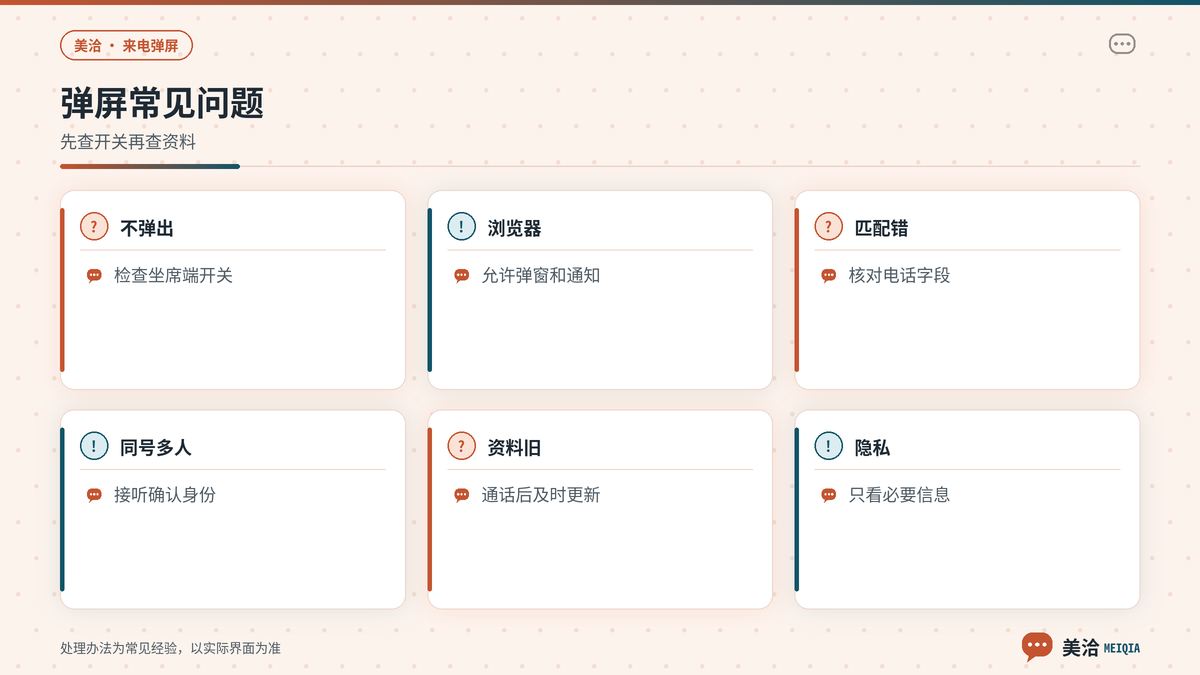Click the text 只看必要信息

pyautogui.click(x=899, y=495)
